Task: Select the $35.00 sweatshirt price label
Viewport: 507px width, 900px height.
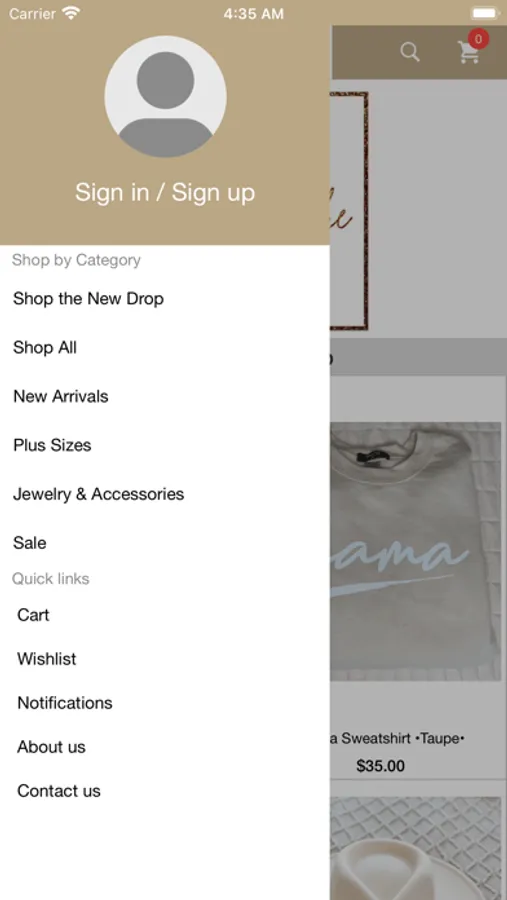Action: pos(380,766)
